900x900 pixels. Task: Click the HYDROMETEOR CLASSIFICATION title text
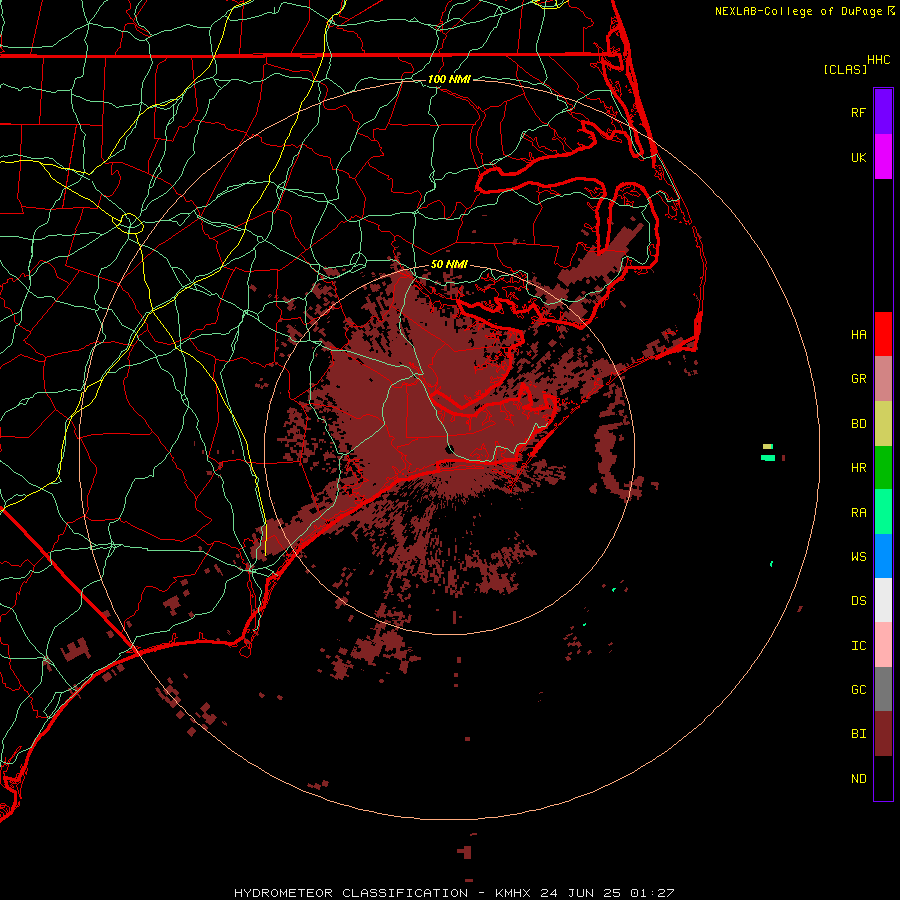pos(351,893)
